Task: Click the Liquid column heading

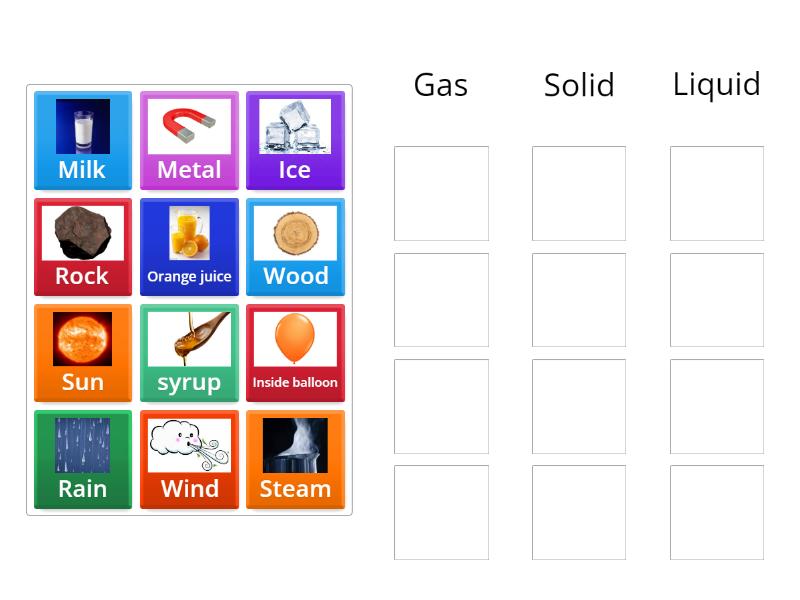Action: point(717,84)
